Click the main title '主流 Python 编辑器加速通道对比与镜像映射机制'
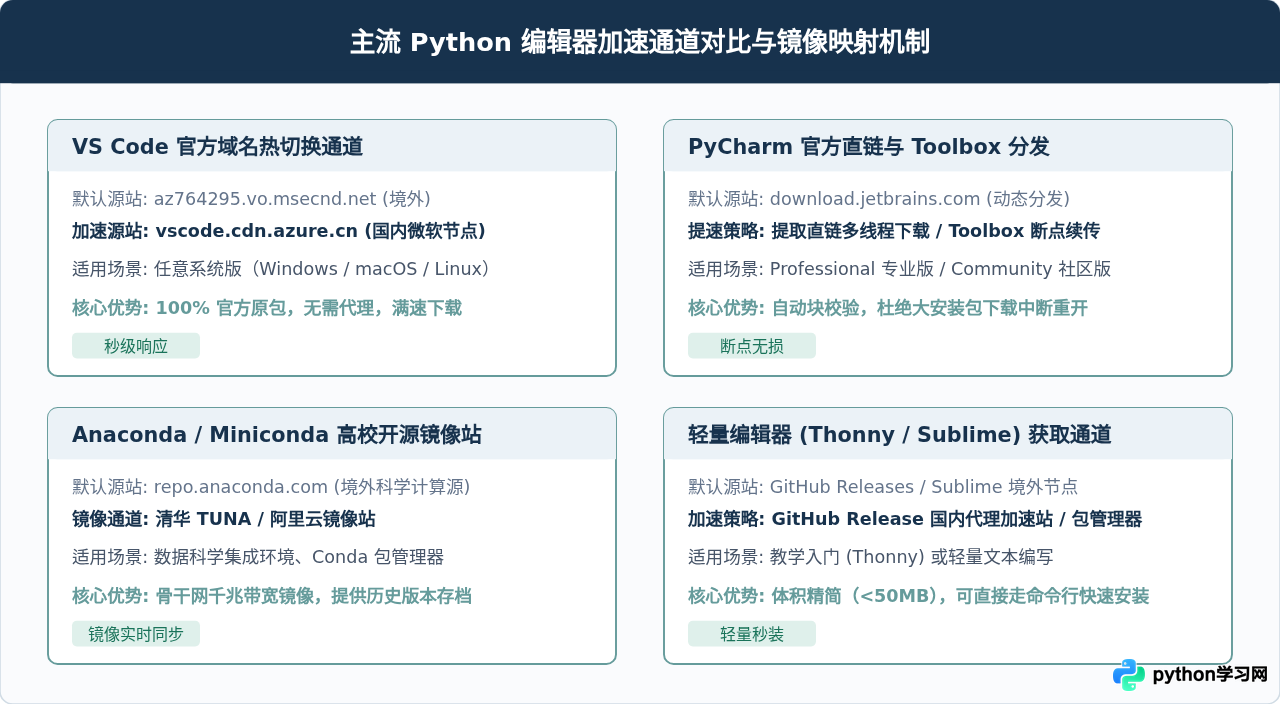This screenshot has width=1280, height=704. tap(640, 42)
